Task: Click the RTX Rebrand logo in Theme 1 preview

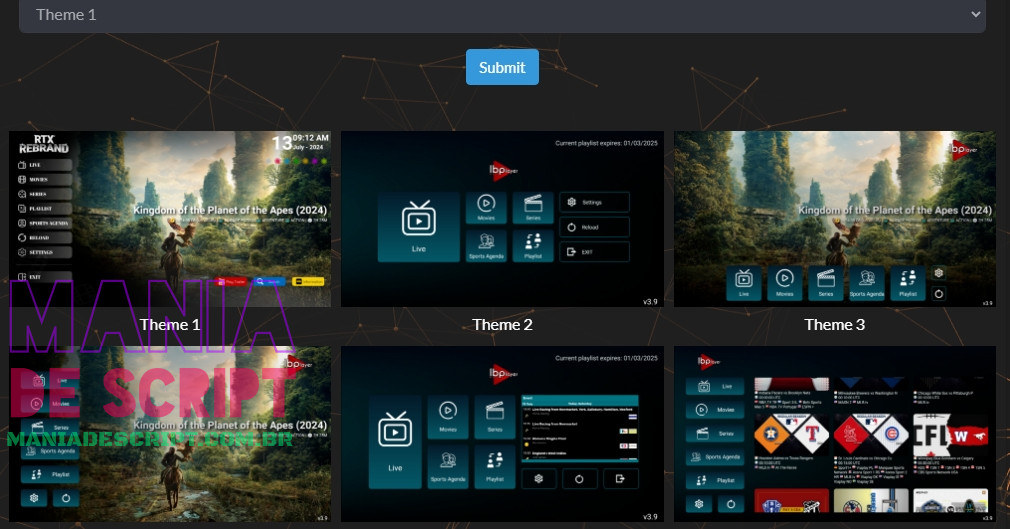Action: point(43,145)
